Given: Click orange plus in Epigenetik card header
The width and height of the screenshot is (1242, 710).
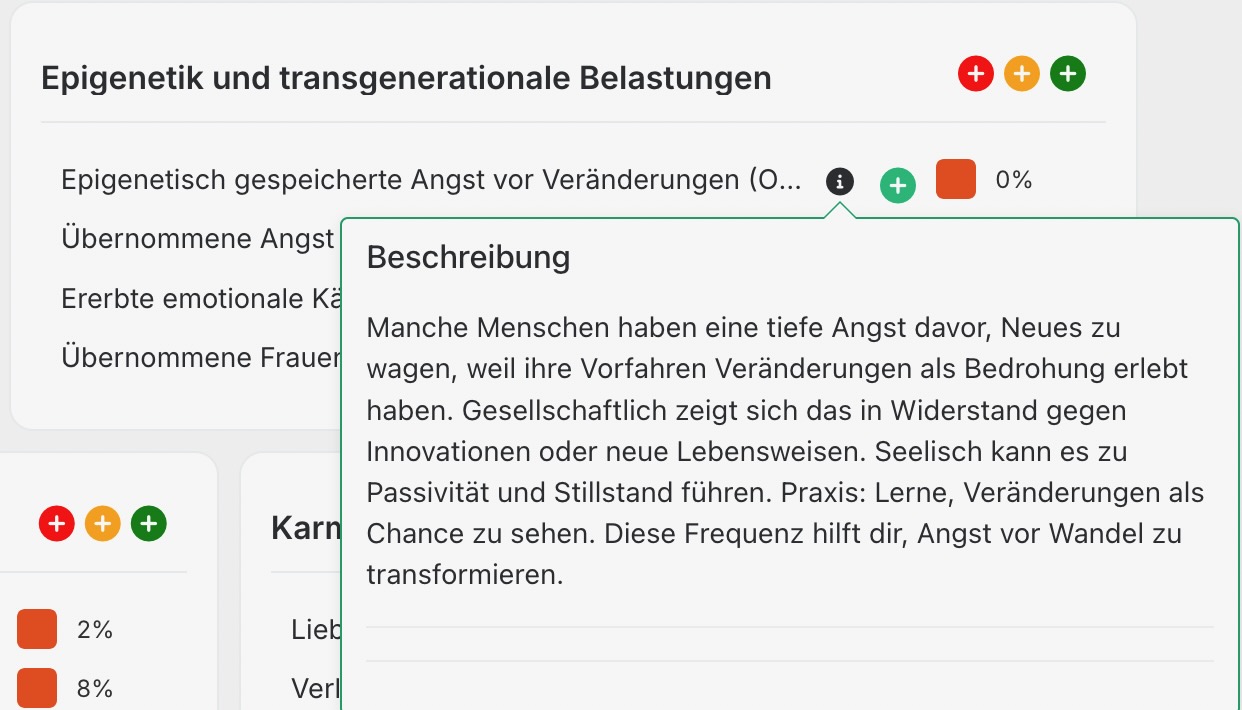Looking at the screenshot, I should coord(1022,74).
